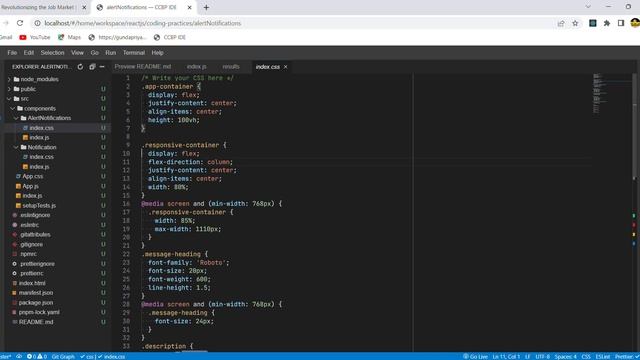
Task: Collapse all folders in Explorer
Action: click(x=92, y=67)
